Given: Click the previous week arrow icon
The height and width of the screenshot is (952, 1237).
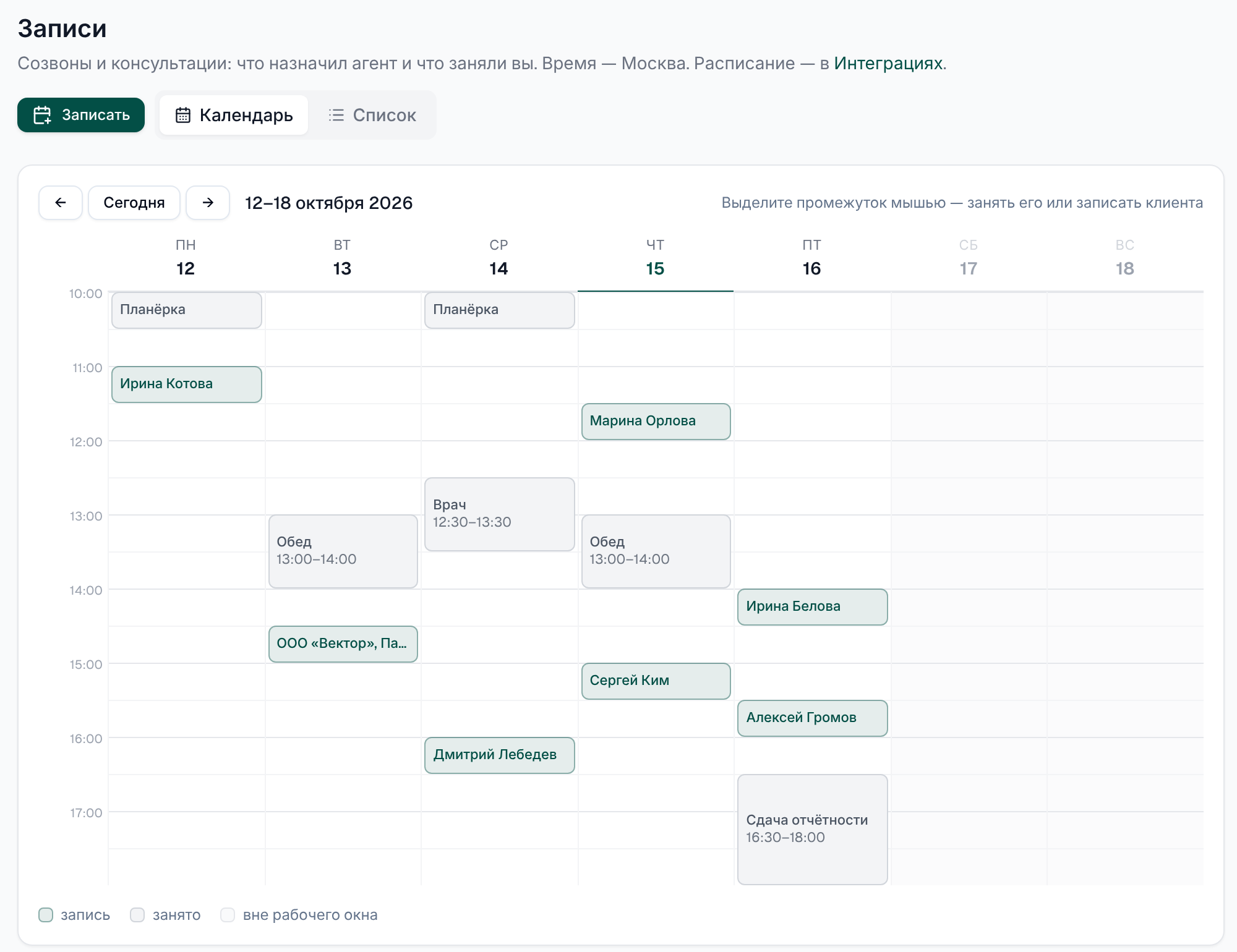Looking at the screenshot, I should [61, 203].
